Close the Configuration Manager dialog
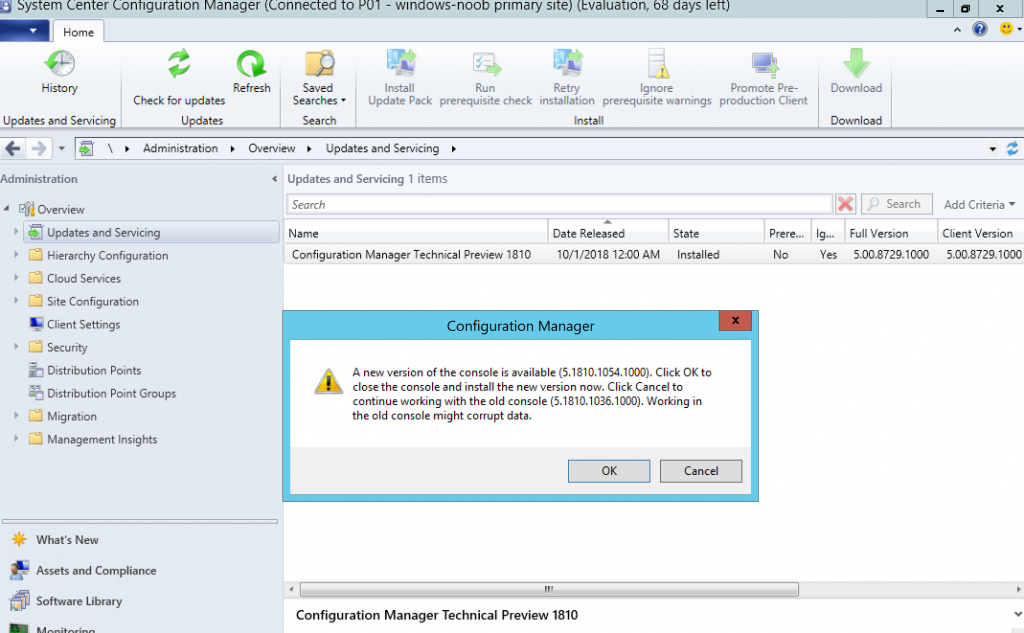 click(x=735, y=321)
